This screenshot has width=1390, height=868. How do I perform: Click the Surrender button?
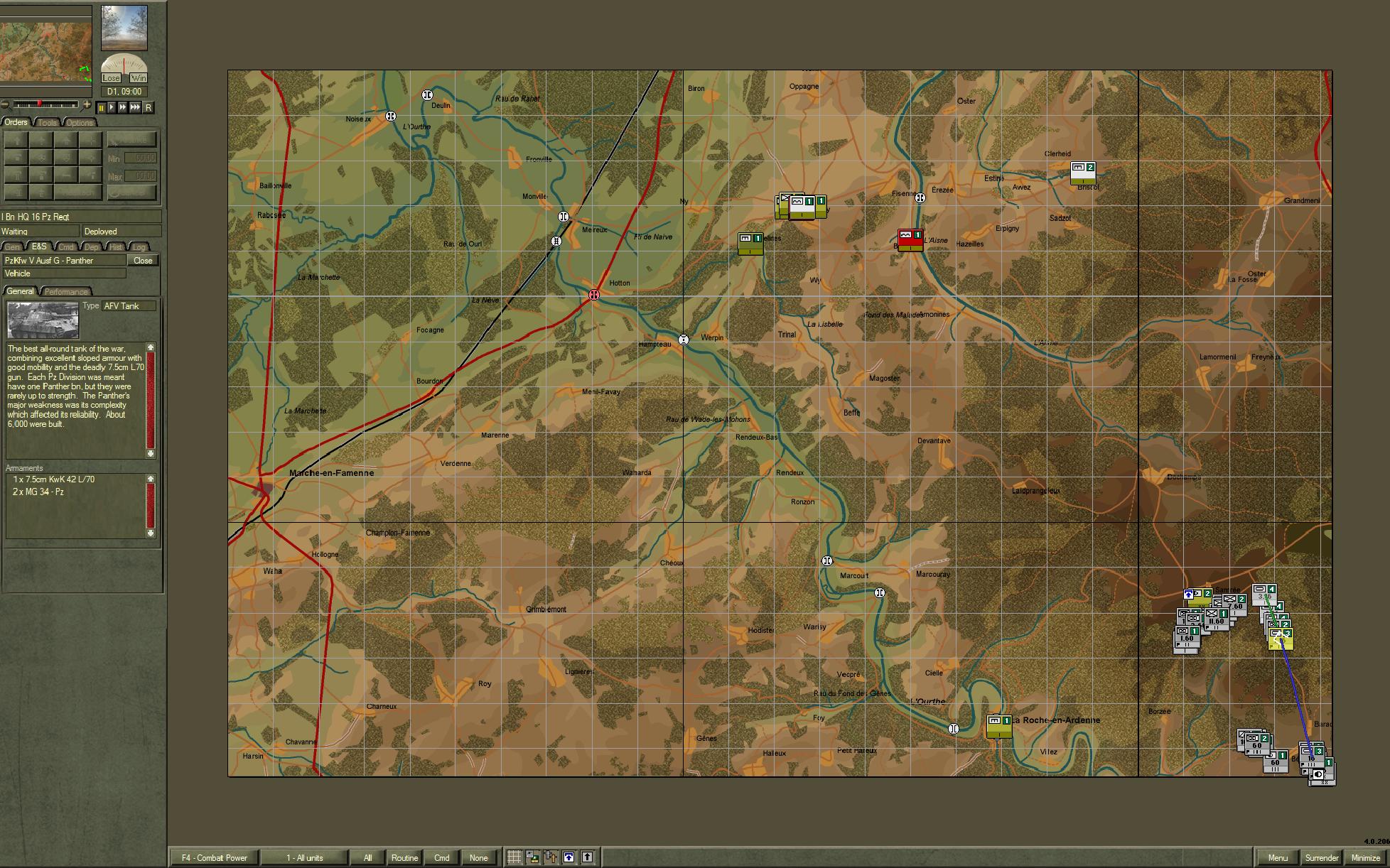point(1321,857)
